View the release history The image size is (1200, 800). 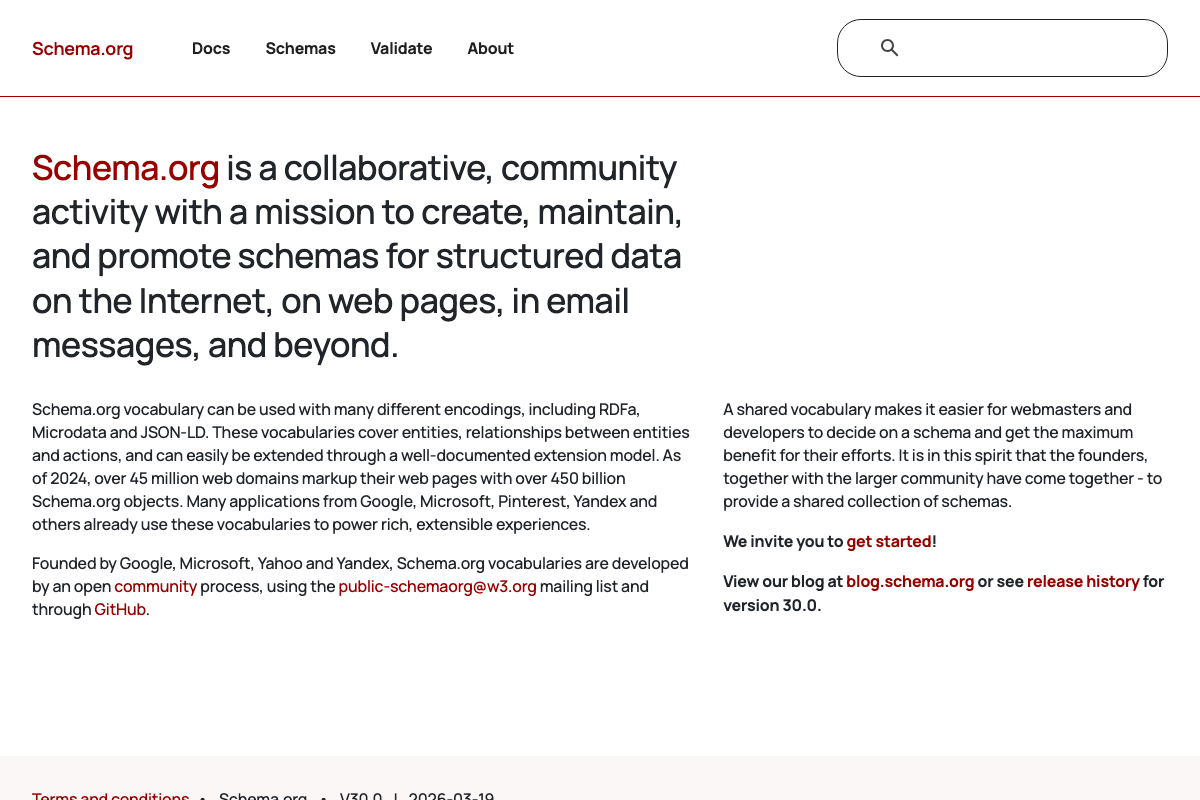coord(1083,581)
